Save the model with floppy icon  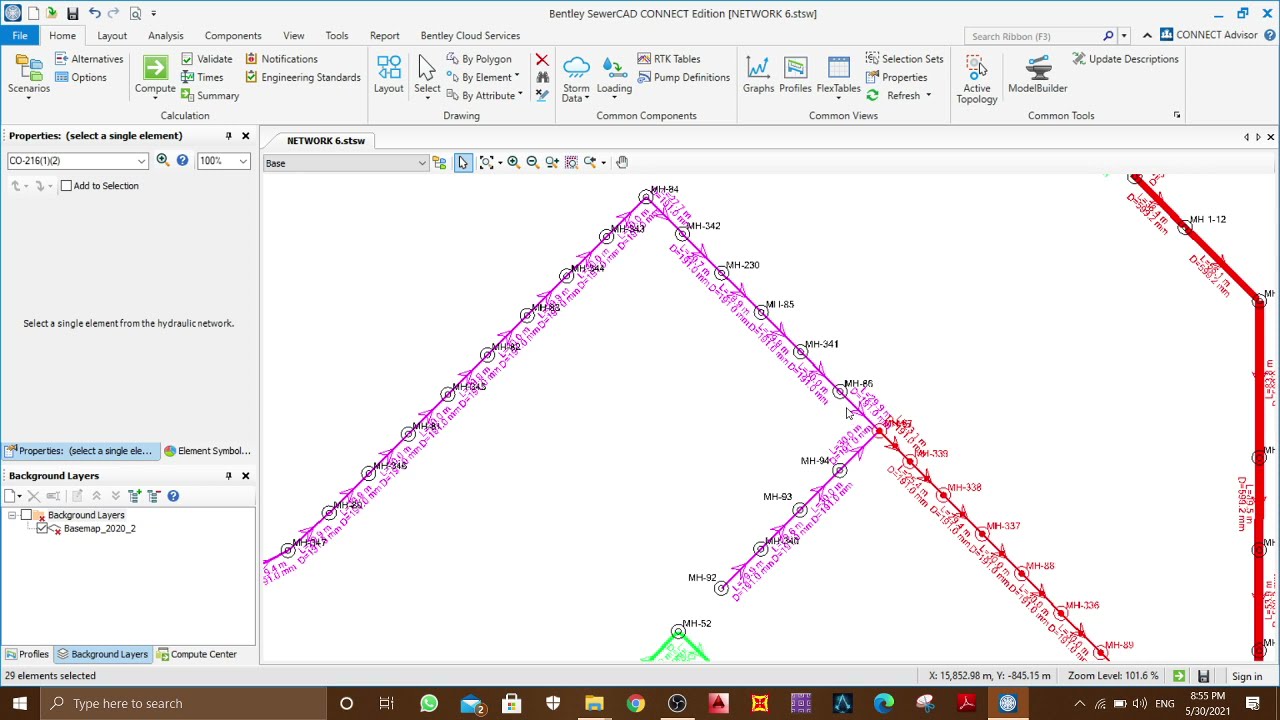(x=72, y=14)
